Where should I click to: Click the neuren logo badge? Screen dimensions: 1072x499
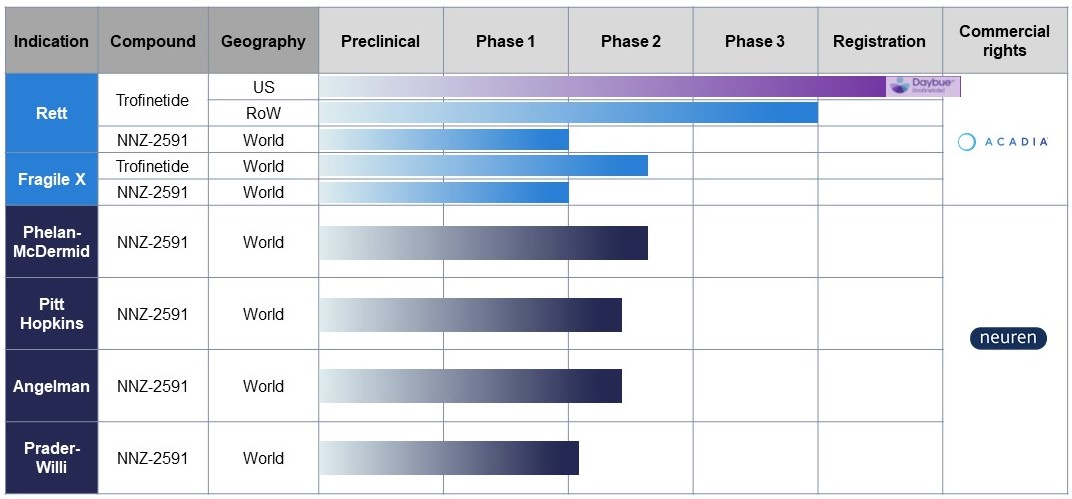pyautogui.click(x=1008, y=338)
